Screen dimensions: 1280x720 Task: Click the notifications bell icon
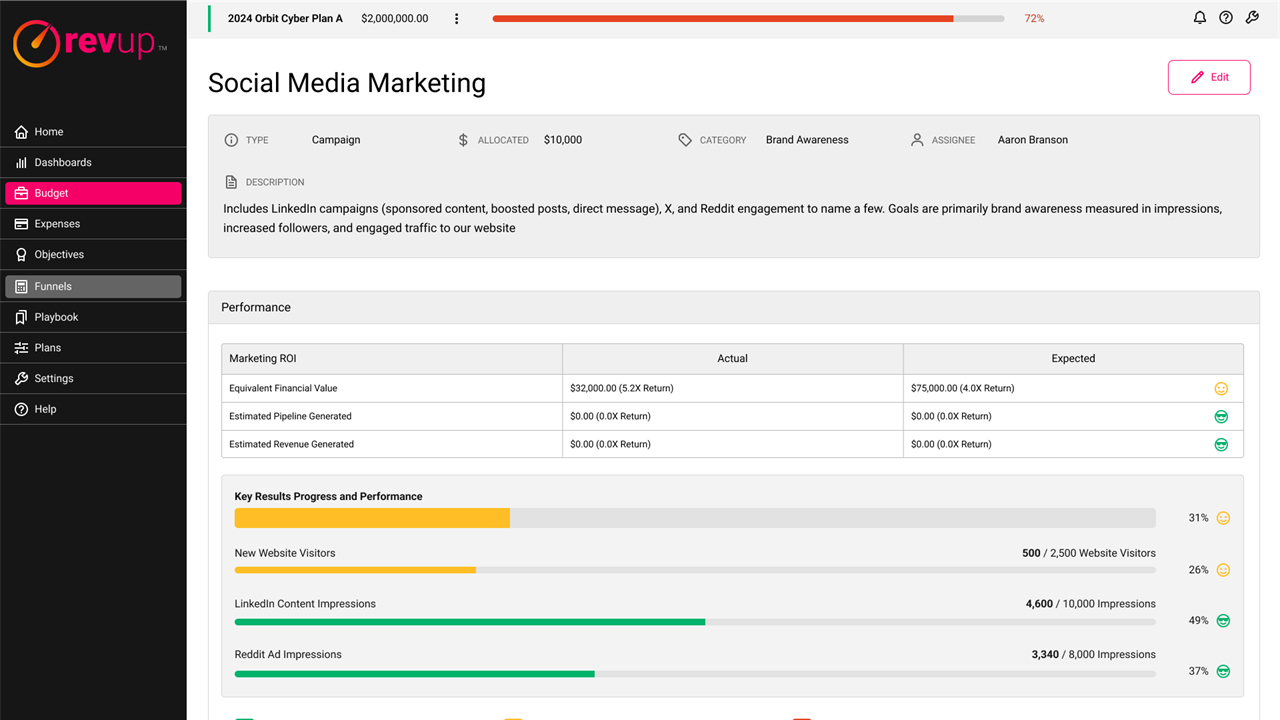point(1200,18)
